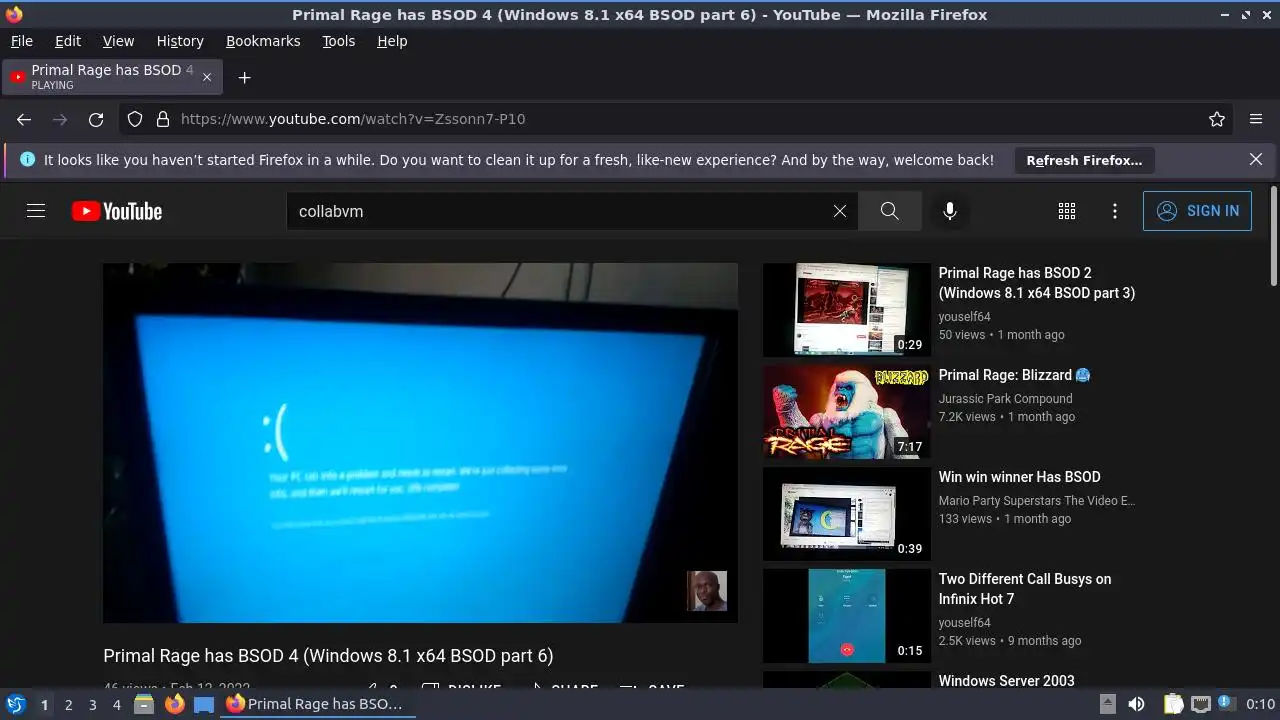Open Windows Server 2003 video title

point(1006,681)
